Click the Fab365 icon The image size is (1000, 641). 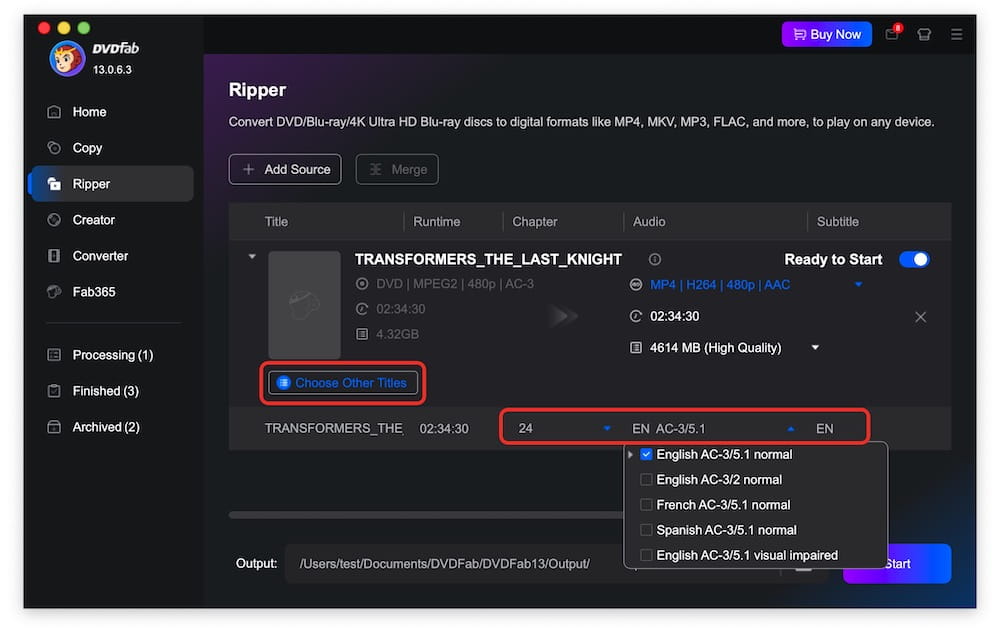coord(54,292)
